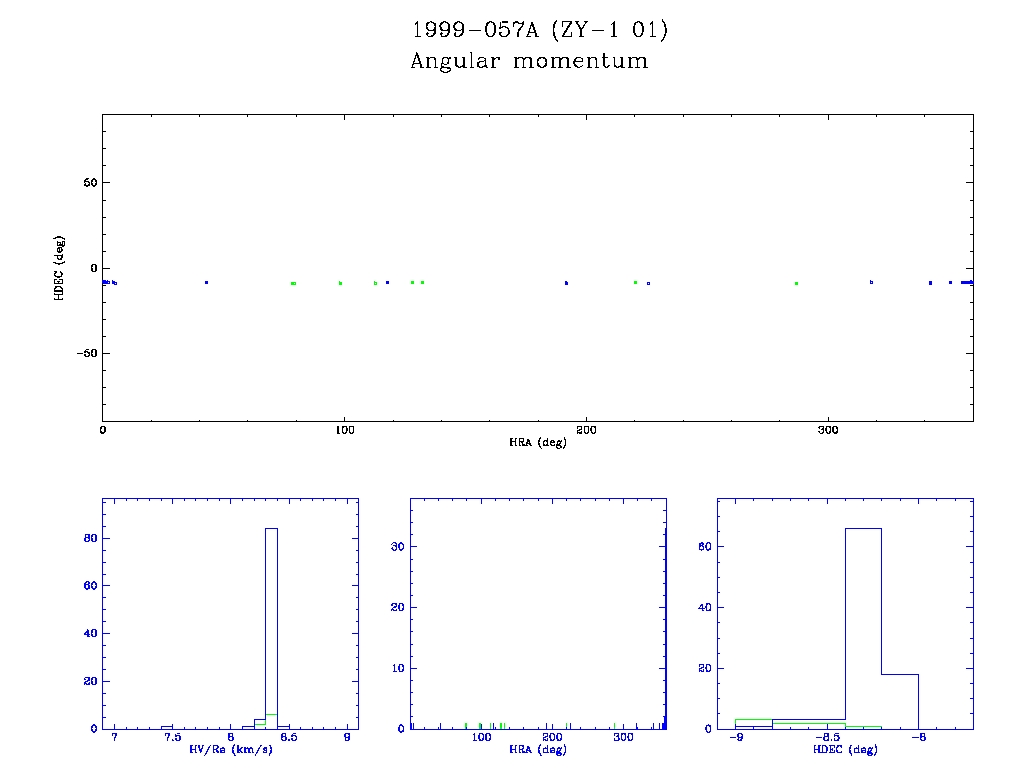
Task: Click the "HRA (deg)" label under the middle histogram
Action: pyautogui.click(x=538, y=749)
